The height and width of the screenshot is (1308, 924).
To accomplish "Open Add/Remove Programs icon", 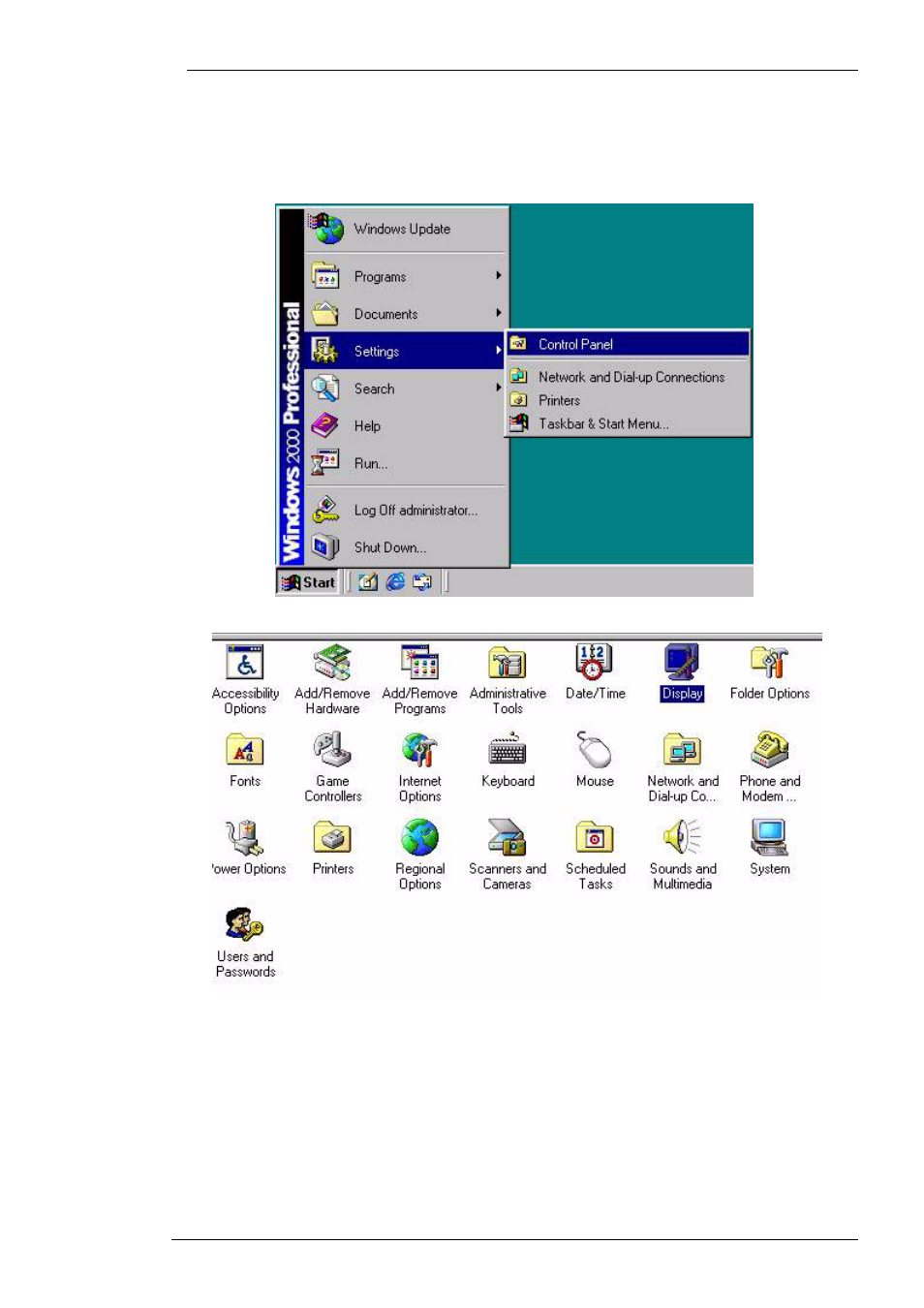I will pos(420,664).
